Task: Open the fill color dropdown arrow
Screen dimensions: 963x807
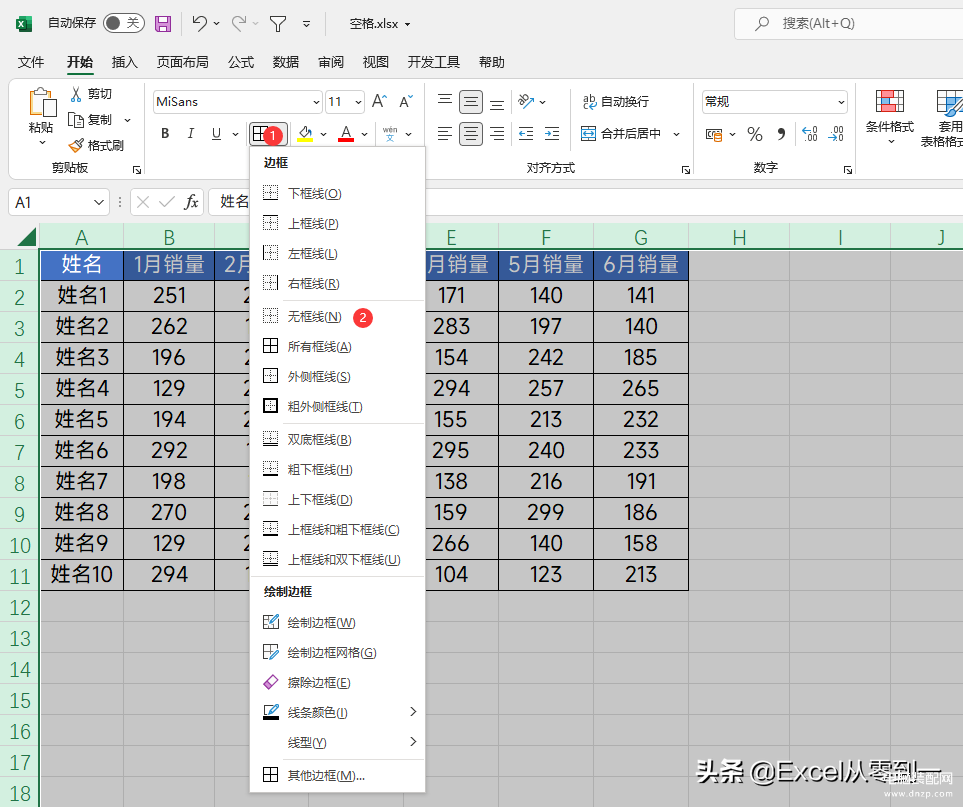Action: (x=324, y=134)
